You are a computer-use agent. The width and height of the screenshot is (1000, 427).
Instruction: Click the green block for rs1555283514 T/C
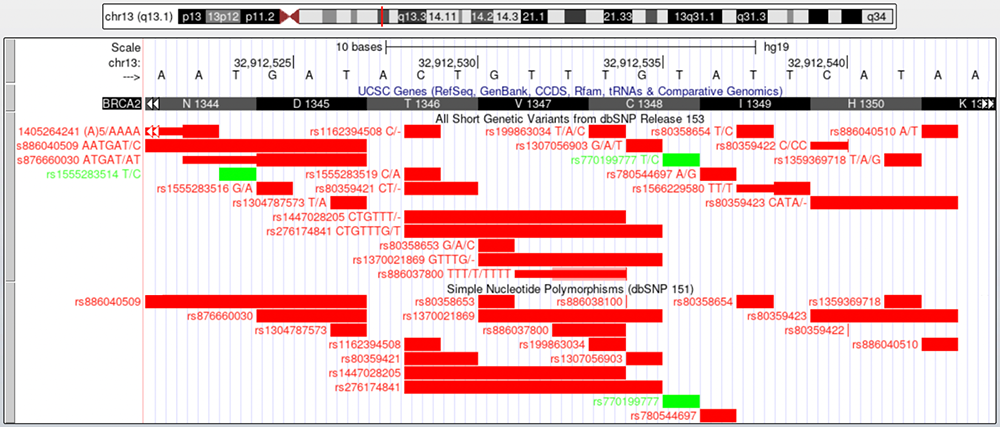click(x=238, y=174)
